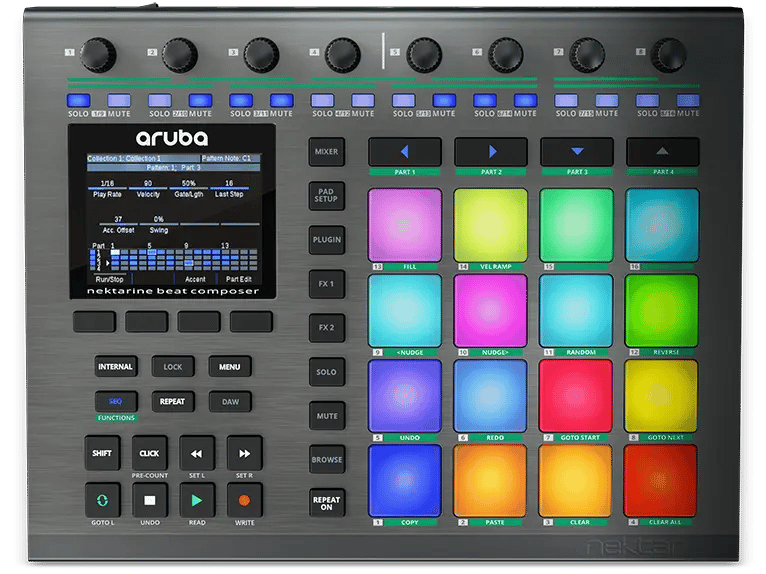766x574 pixels.
Task: Click the SOLO button below FX 2
Action: pos(327,372)
